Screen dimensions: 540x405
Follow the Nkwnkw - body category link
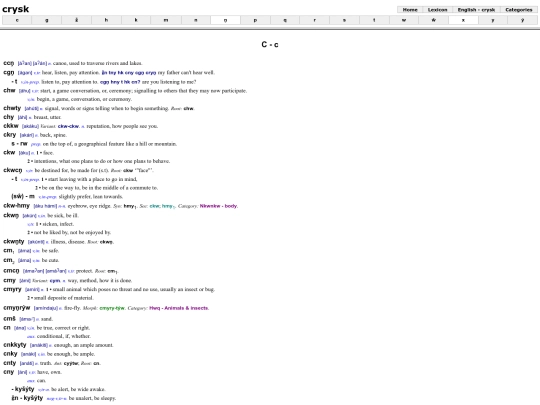tap(218, 206)
